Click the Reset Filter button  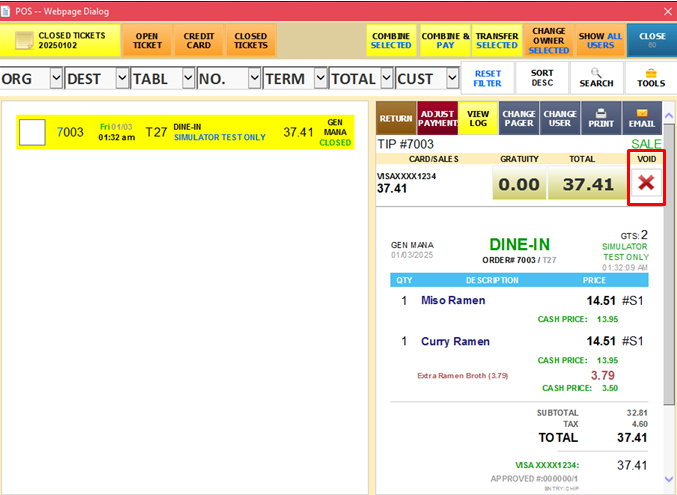(x=488, y=78)
